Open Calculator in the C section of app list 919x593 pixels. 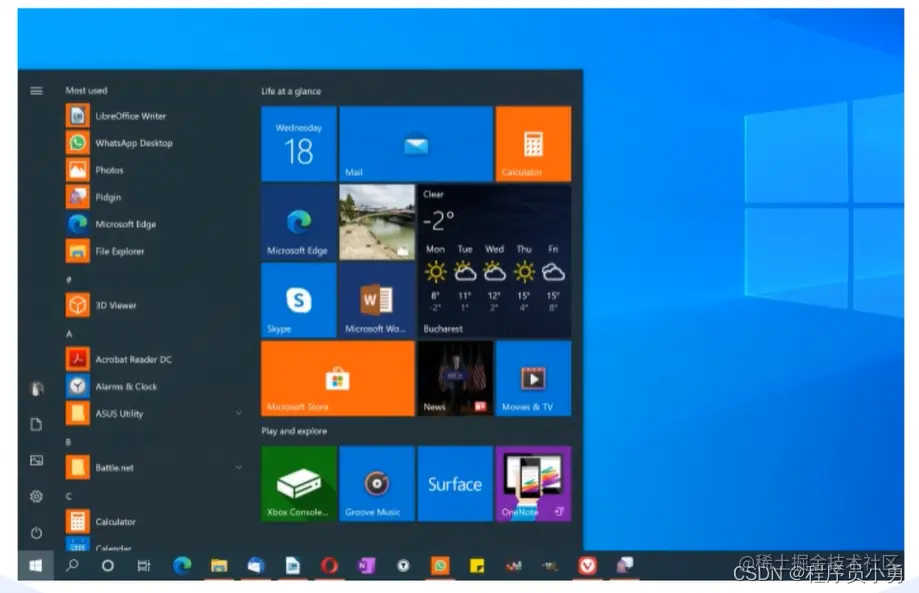pyautogui.click(x=154, y=522)
